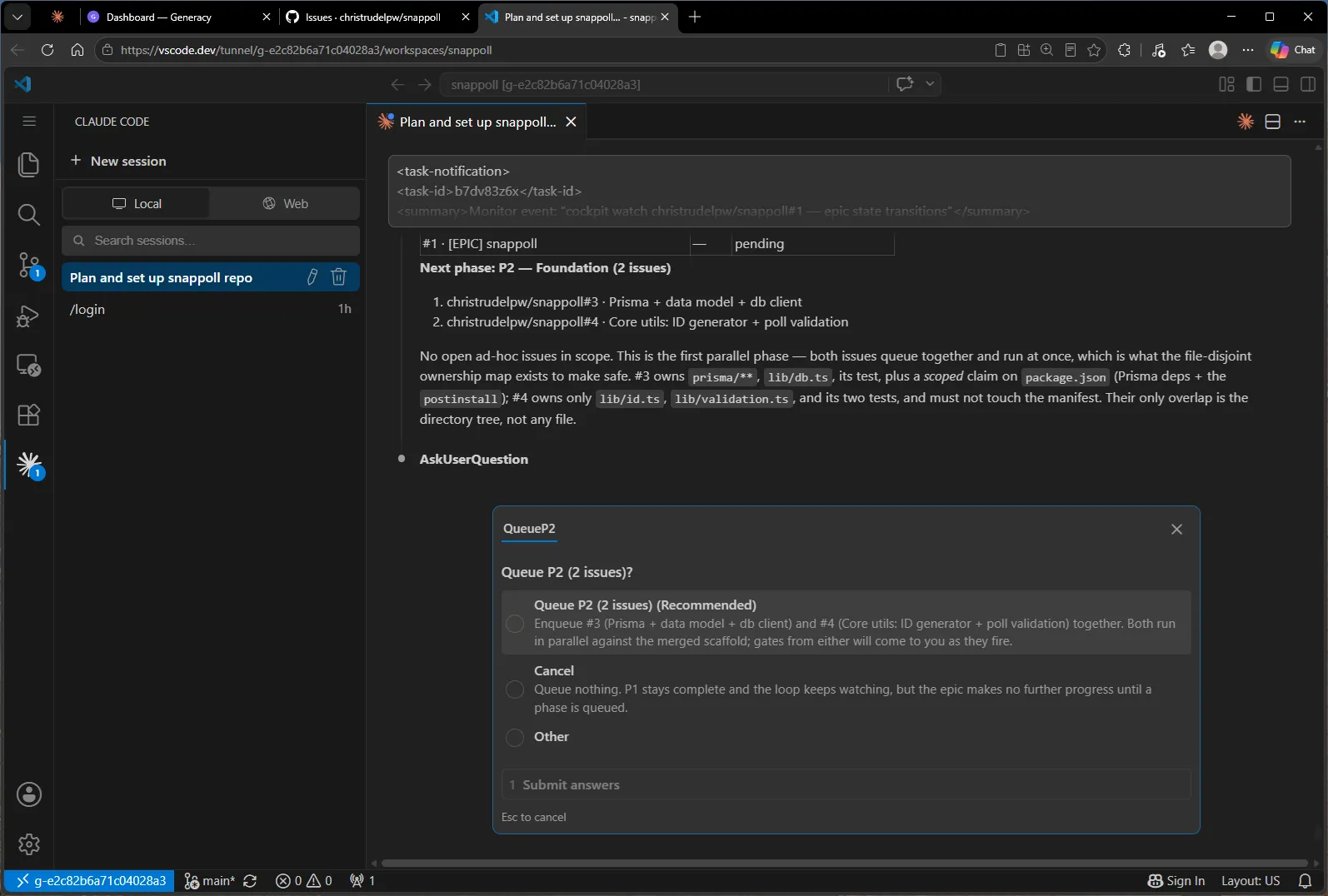Reload the browser page
Screen dimensions: 1328x896
click(47, 50)
